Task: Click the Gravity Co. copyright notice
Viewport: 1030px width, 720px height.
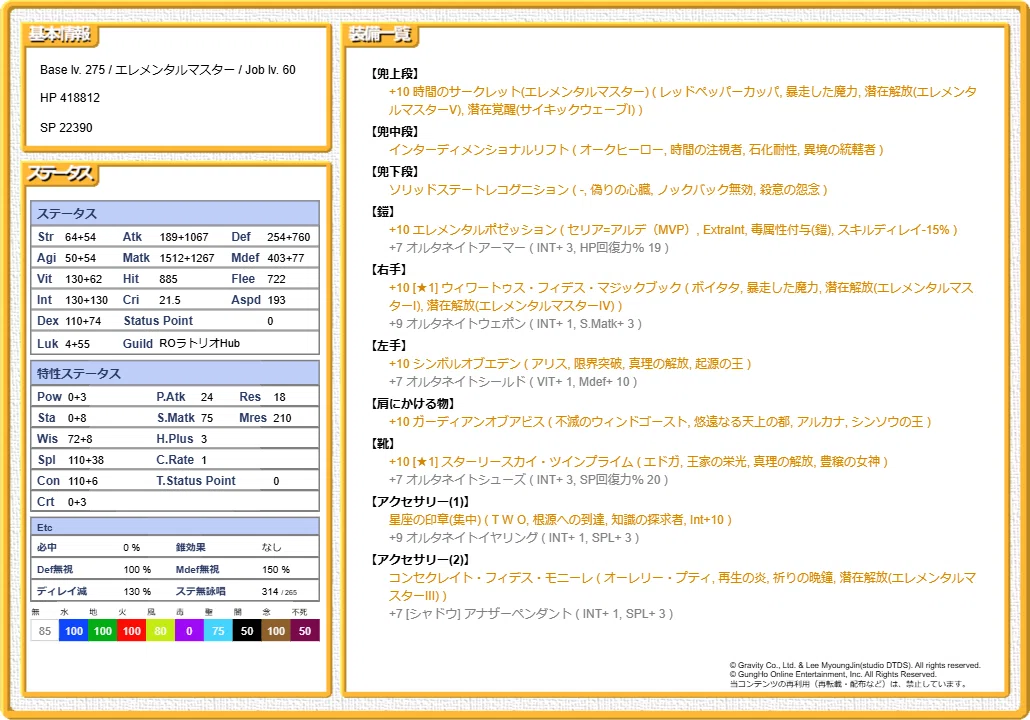Action: click(855, 665)
